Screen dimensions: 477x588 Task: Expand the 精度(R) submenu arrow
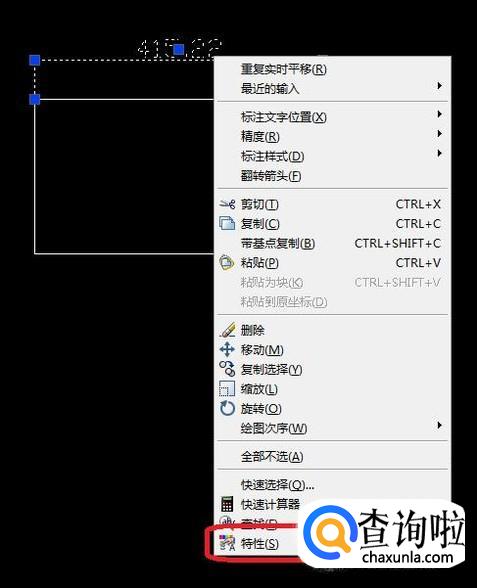(x=440, y=134)
